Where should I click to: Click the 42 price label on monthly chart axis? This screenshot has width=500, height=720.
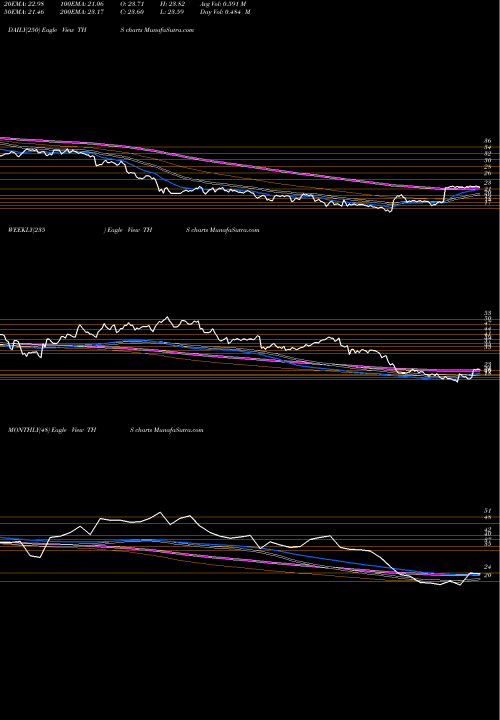pyautogui.click(x=488, y=529)
